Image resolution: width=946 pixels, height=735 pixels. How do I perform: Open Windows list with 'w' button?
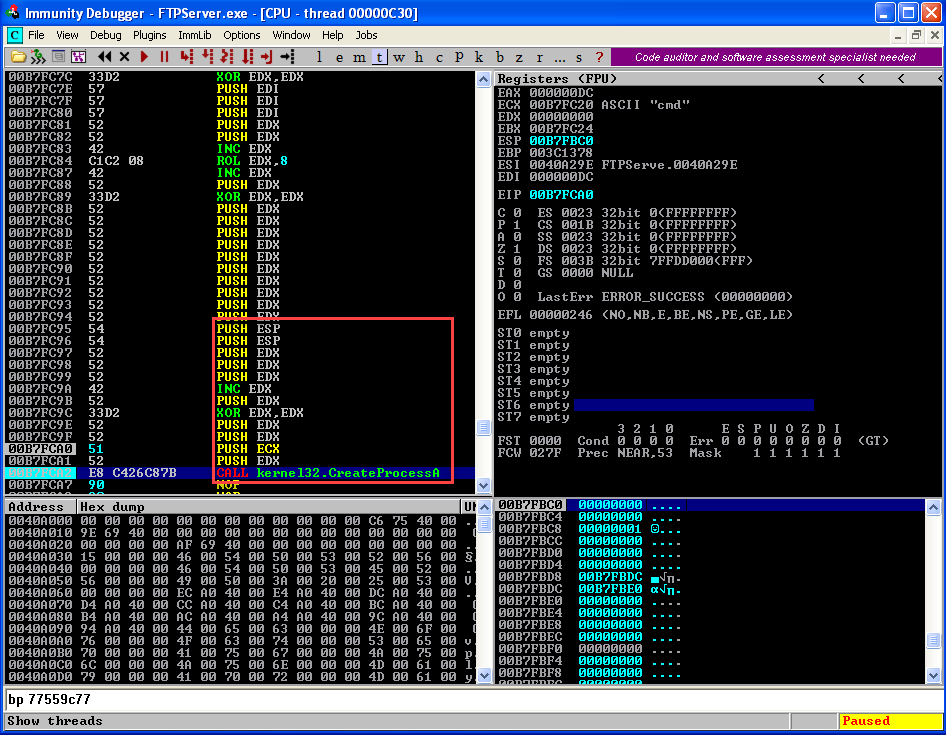pos(399,57)
